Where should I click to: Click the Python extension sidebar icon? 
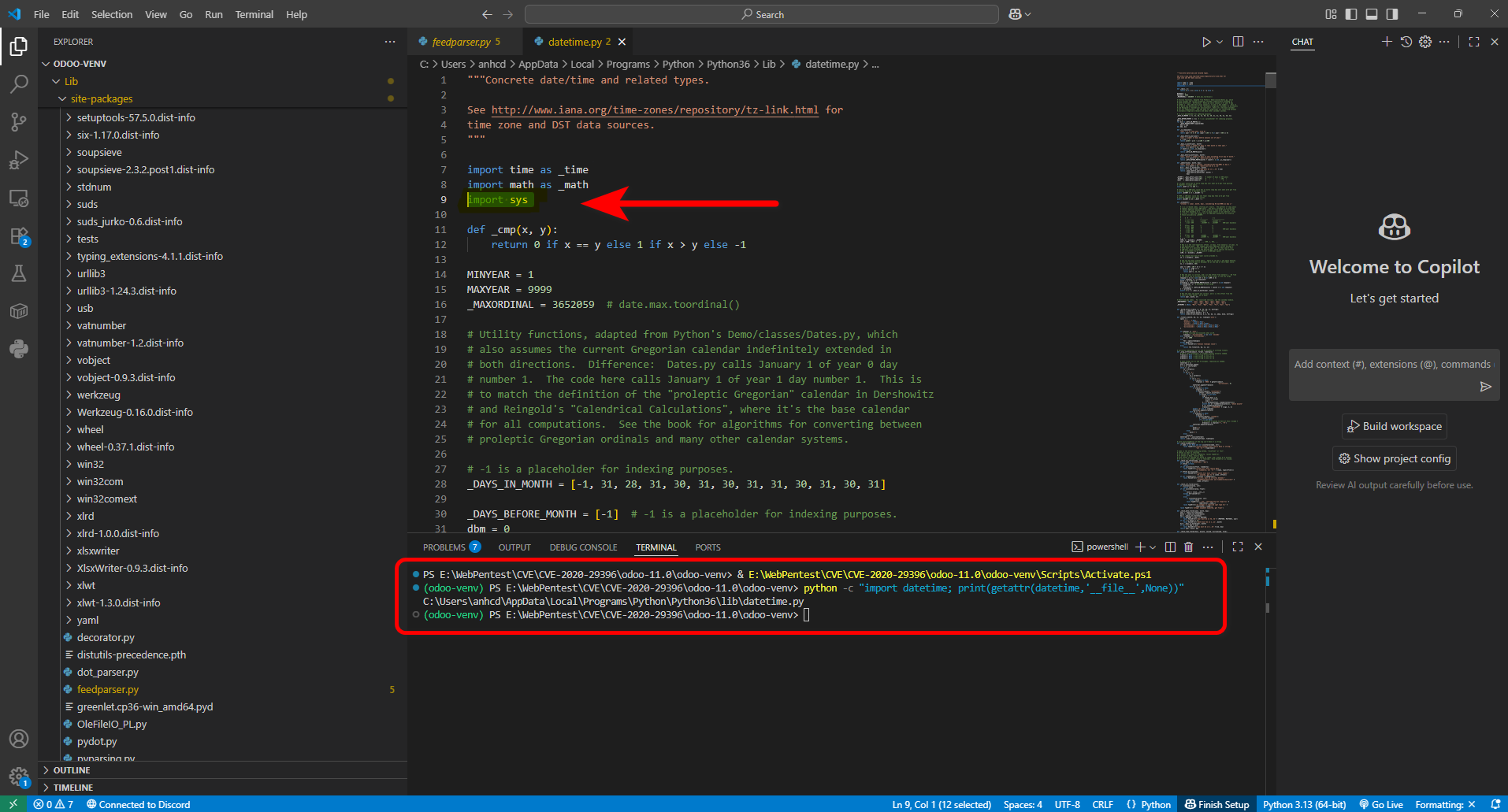19,349
